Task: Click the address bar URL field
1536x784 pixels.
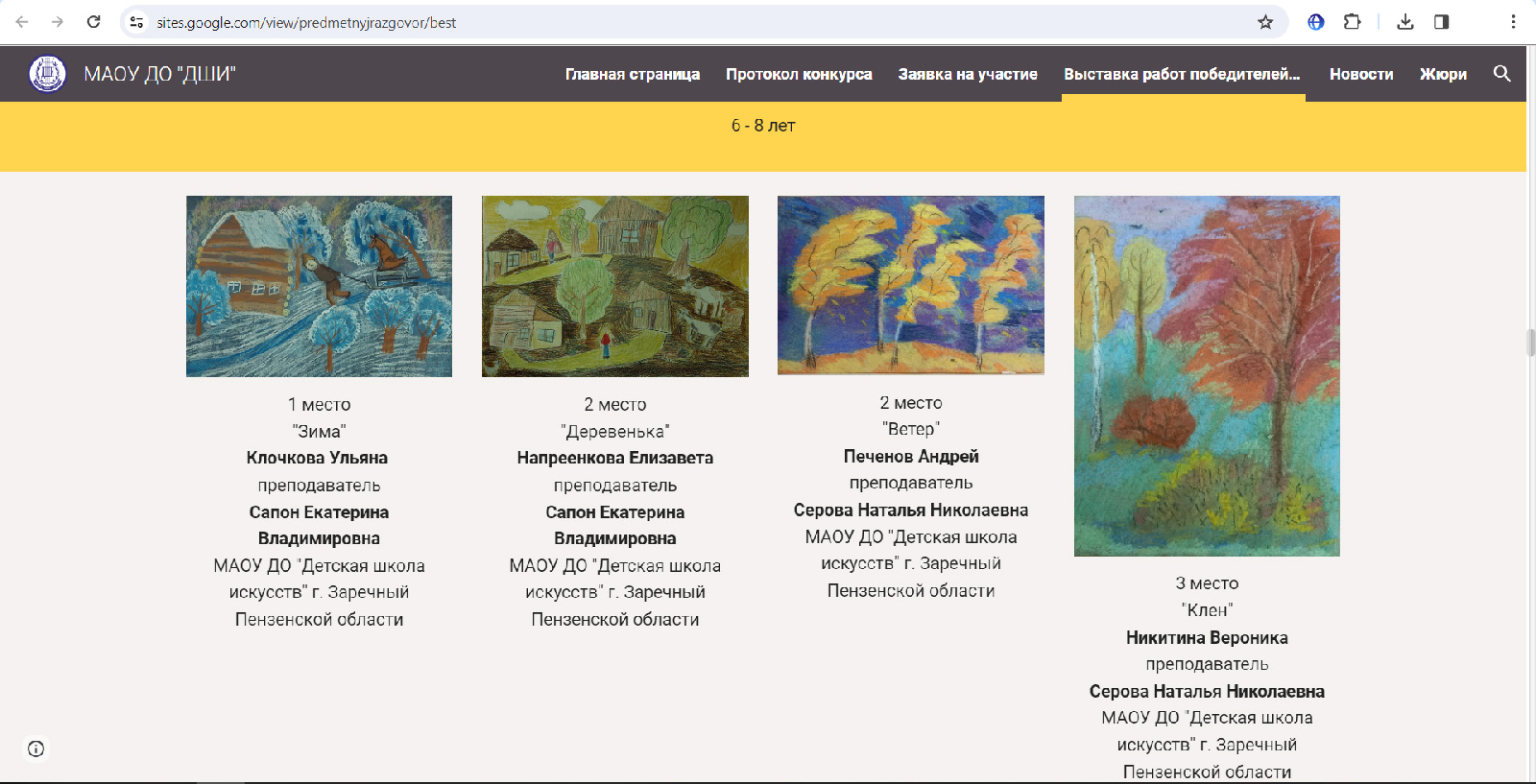Action: point(672,22)
